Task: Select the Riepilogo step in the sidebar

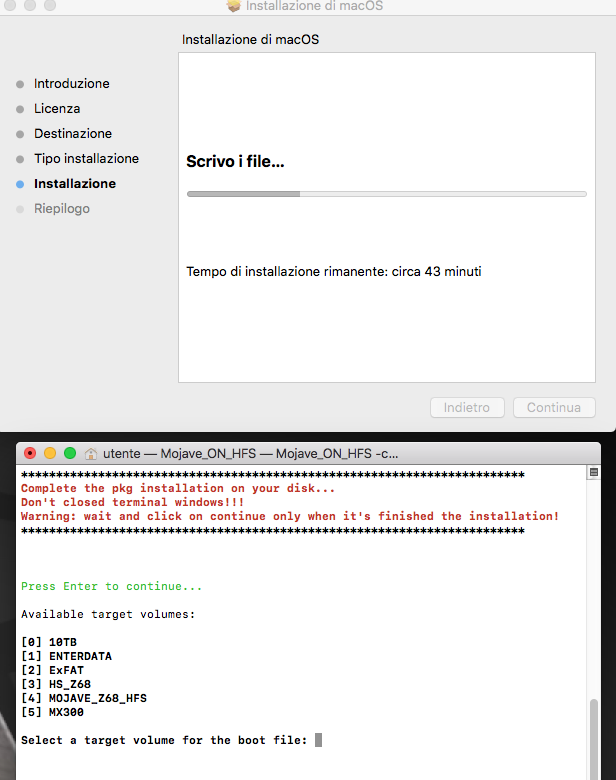Action: coord(62,208)
